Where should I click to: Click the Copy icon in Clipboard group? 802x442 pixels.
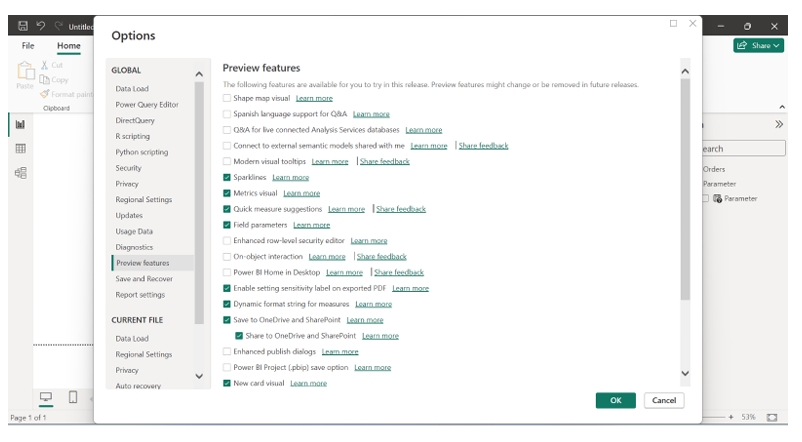point(44,79)
